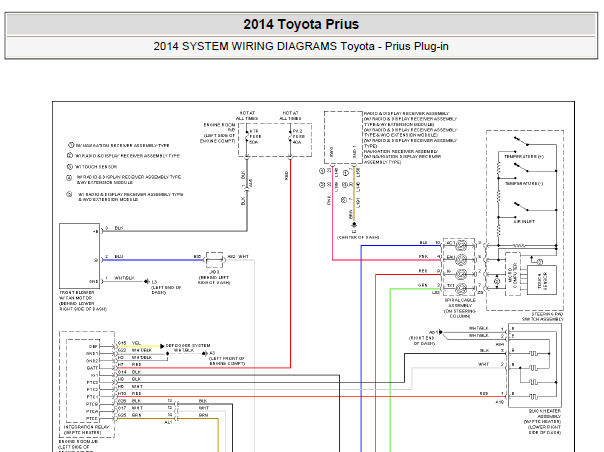Click the "TEMPERATURE (+)" switch label
Image resolution: width=604 pixels, height=452 pixels.
[524, 156]
